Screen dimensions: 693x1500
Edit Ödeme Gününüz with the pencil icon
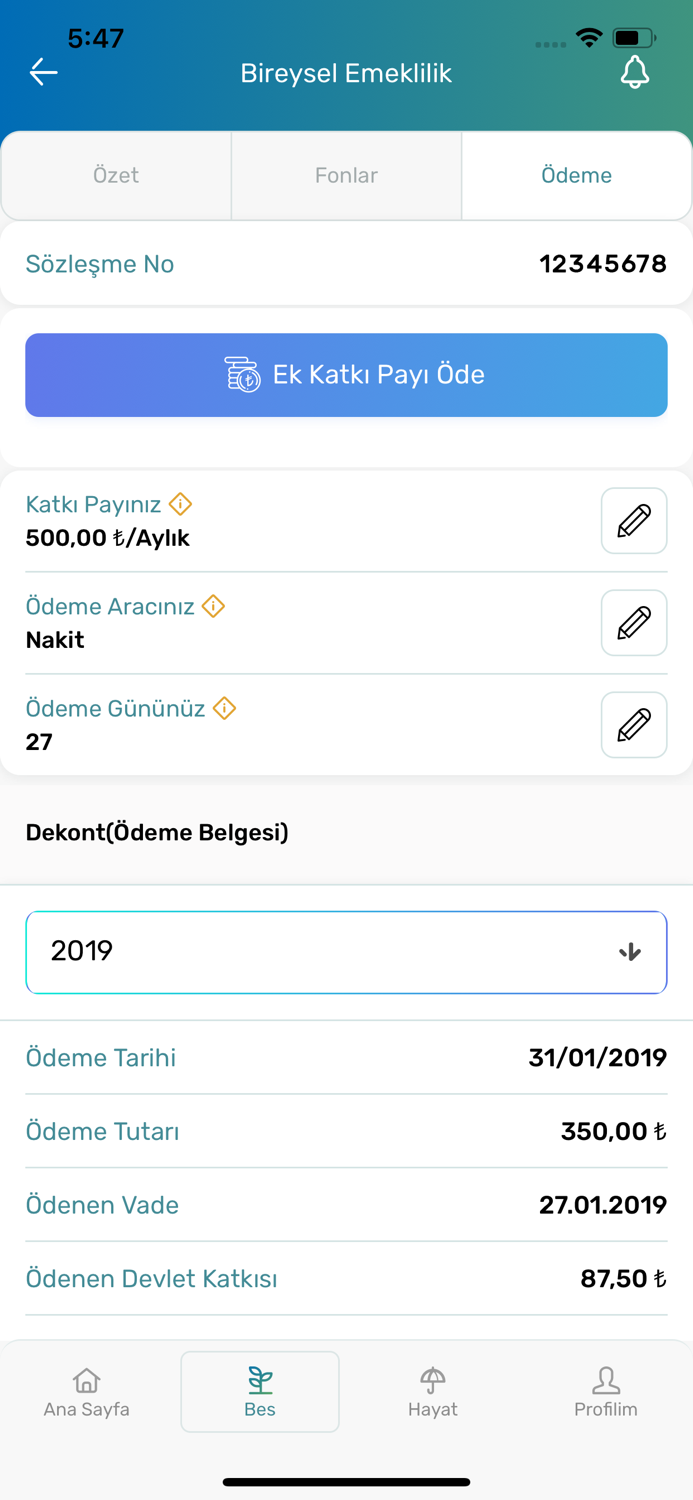[x=633, y=725]
